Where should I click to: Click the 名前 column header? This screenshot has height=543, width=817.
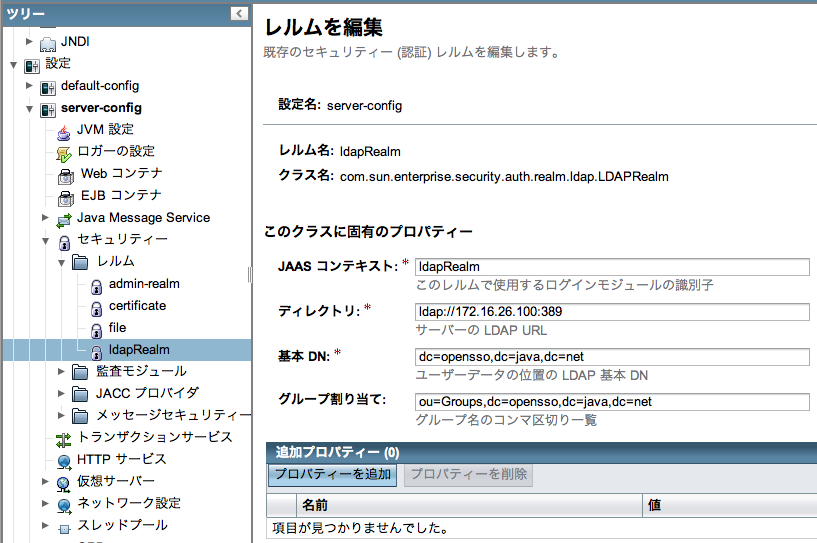click(314, 506)
